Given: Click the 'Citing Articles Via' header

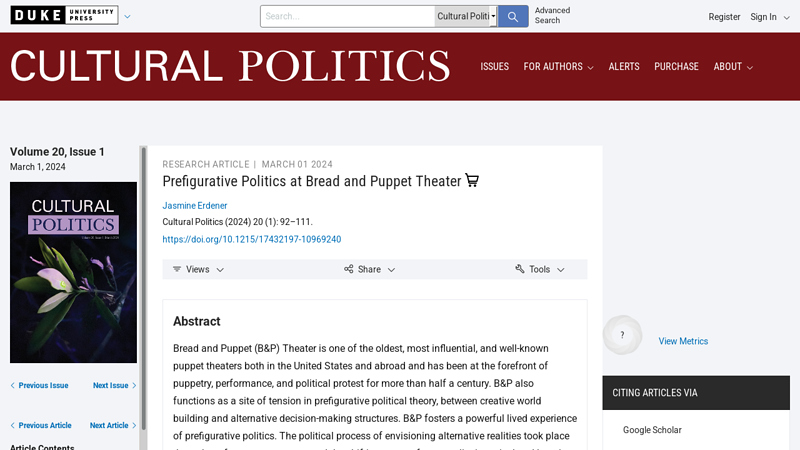Looking at the screenshot, I should coord(696,393).
